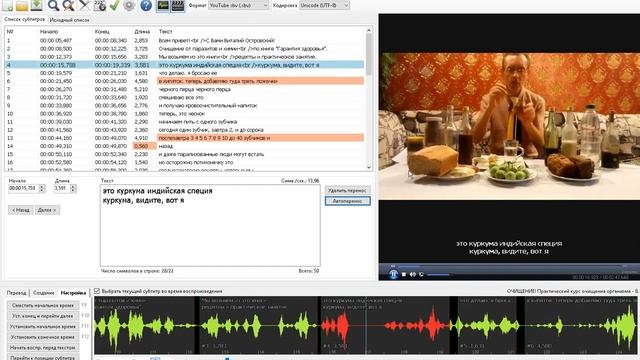Click Уст. конец и перейти далее
Image resolution: width=640 pixels, height=360 pixels.
(x=43, y=316)
